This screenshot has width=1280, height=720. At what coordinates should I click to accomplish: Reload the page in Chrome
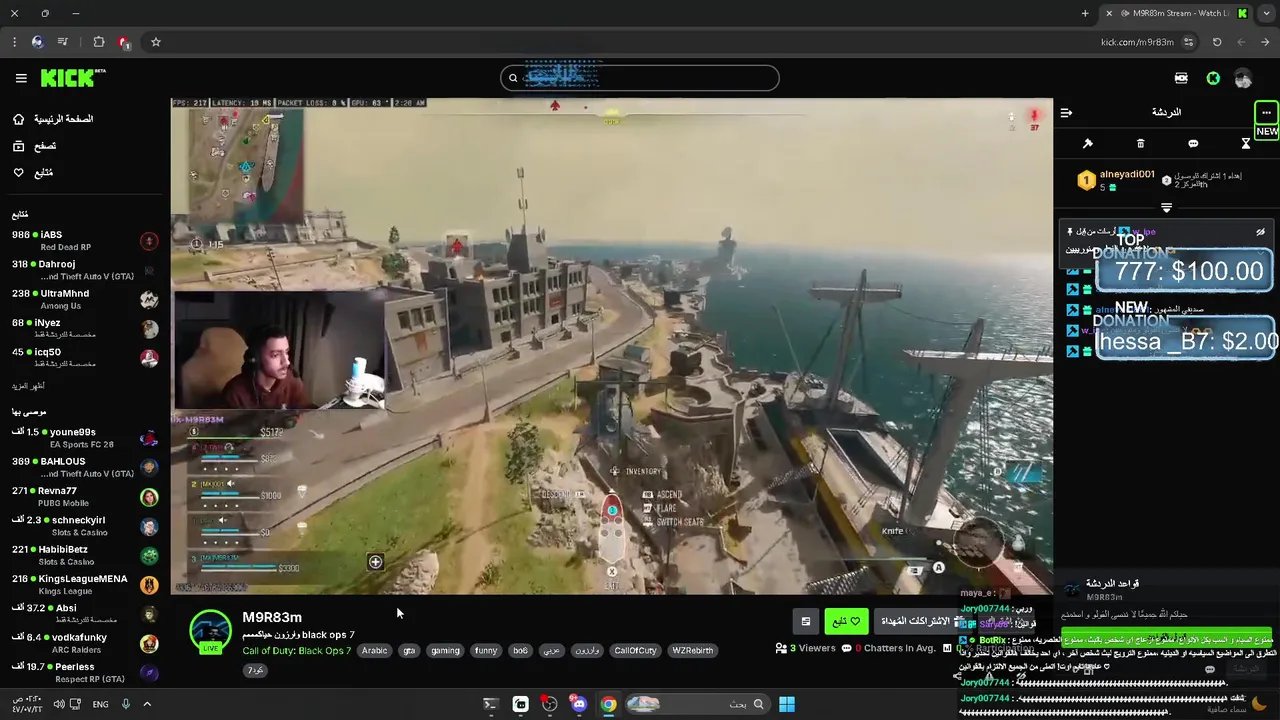coord(1217,42)
